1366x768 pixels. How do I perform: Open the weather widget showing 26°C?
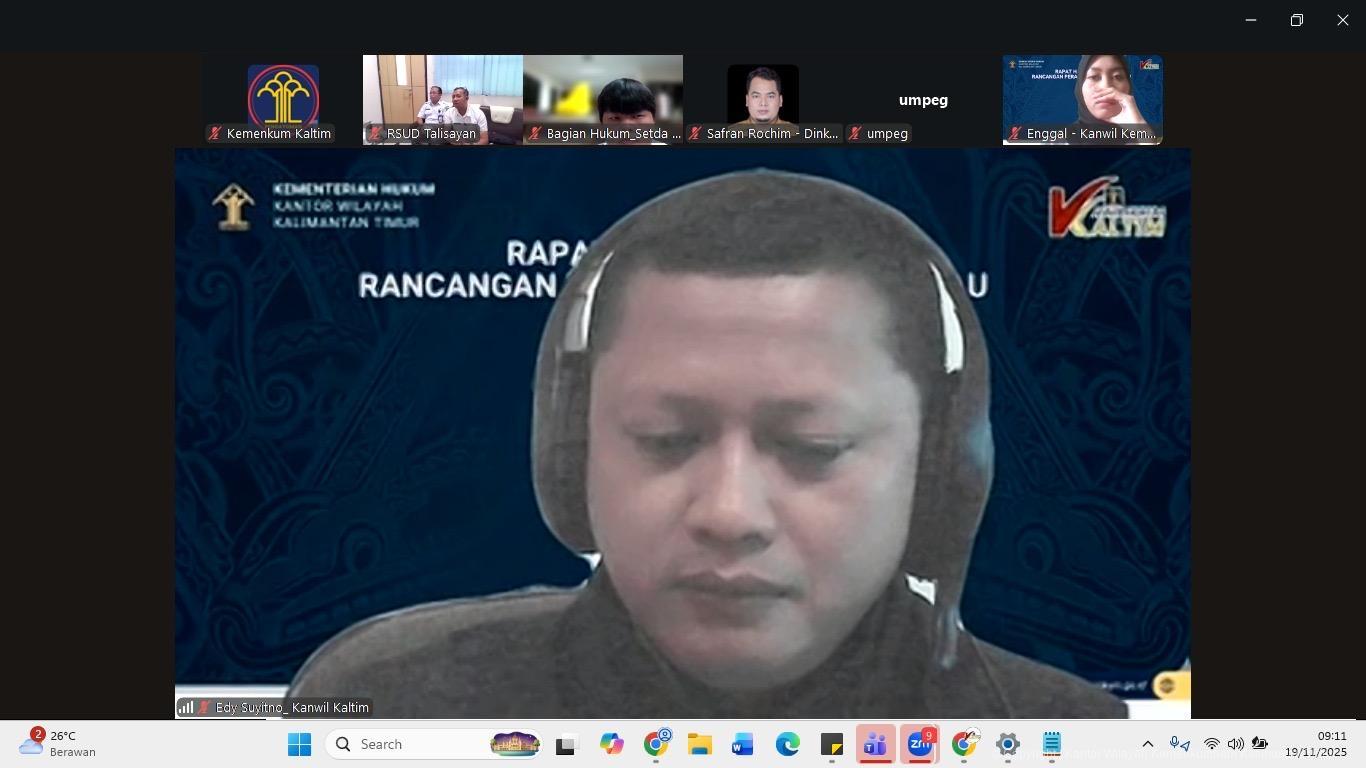tap(58, 744)
